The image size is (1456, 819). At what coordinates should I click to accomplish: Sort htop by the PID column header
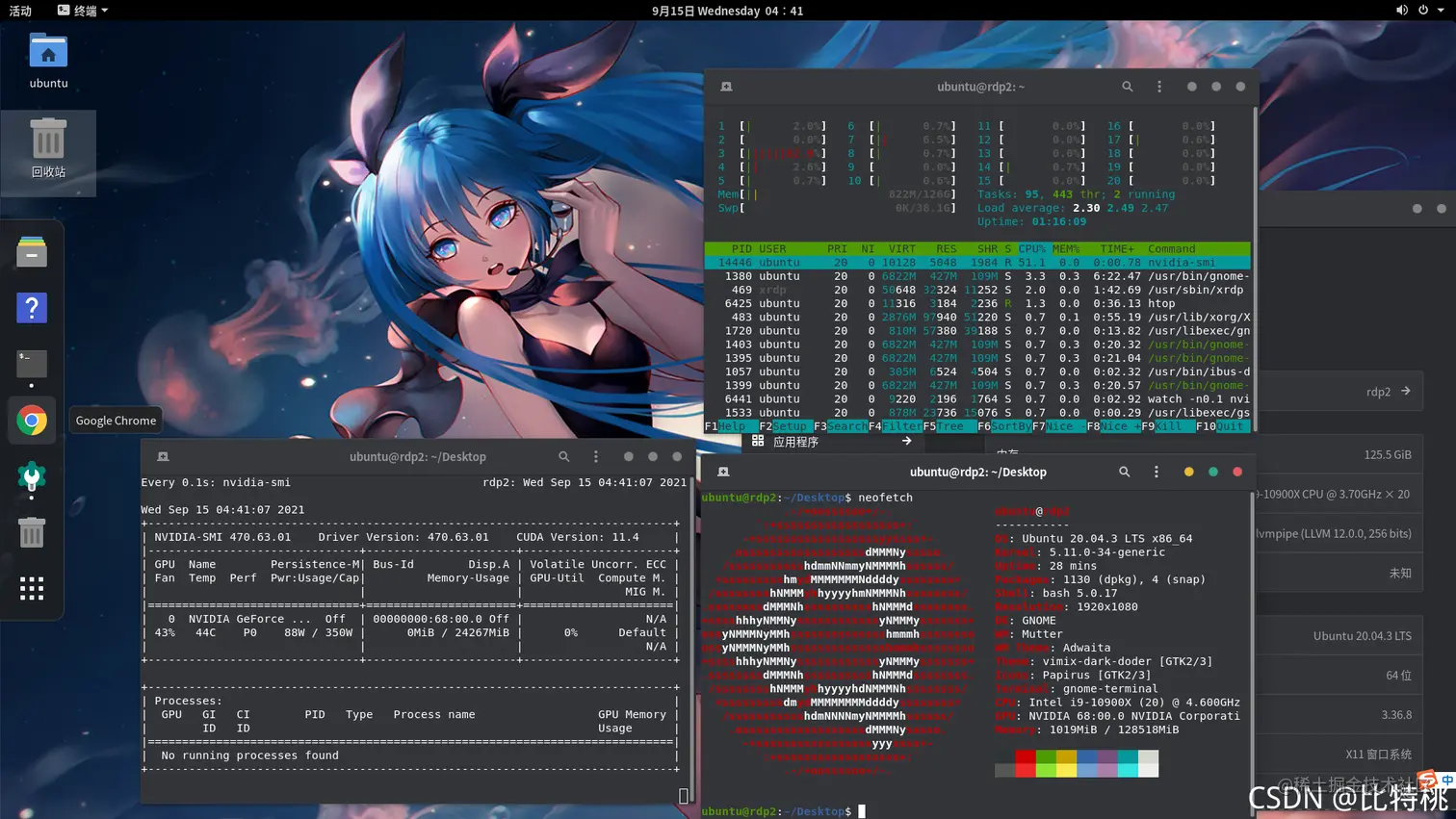click(x=741, y=248)
